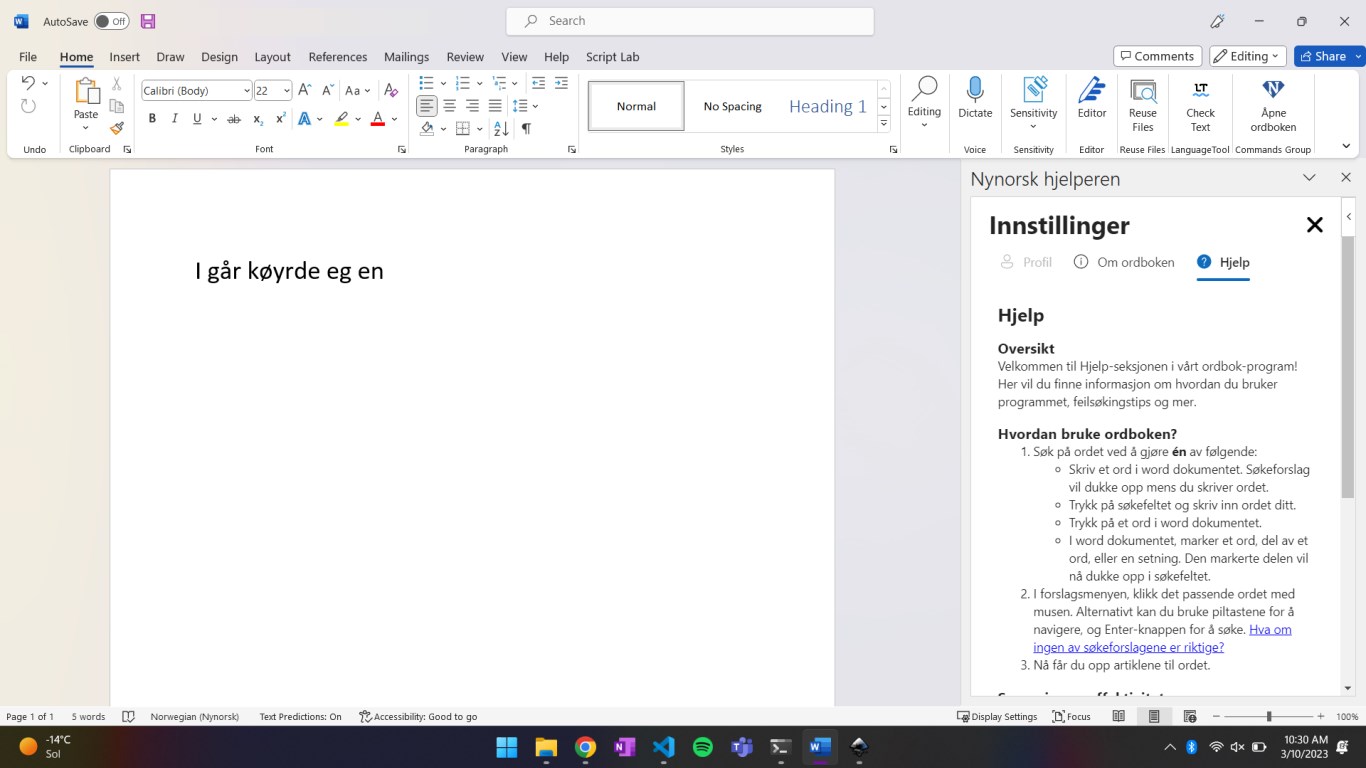This screenshot has height=768, width=1366.
Task: Open Reuse Files panel
Action: [1143, 106]
